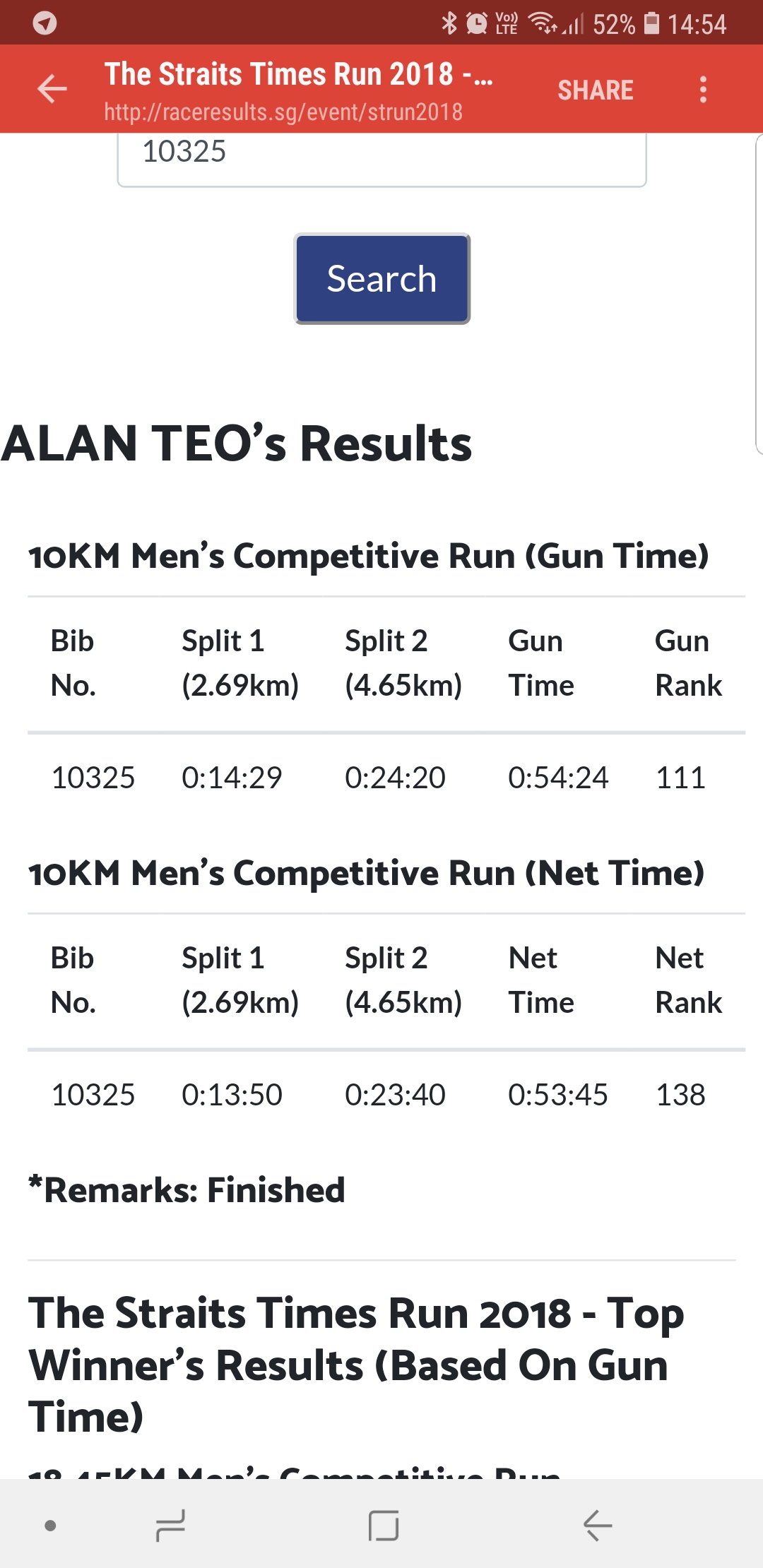This screenshot has width=763, height=1568.
Task: Click the blue Search button
Action: pos(381,279)
